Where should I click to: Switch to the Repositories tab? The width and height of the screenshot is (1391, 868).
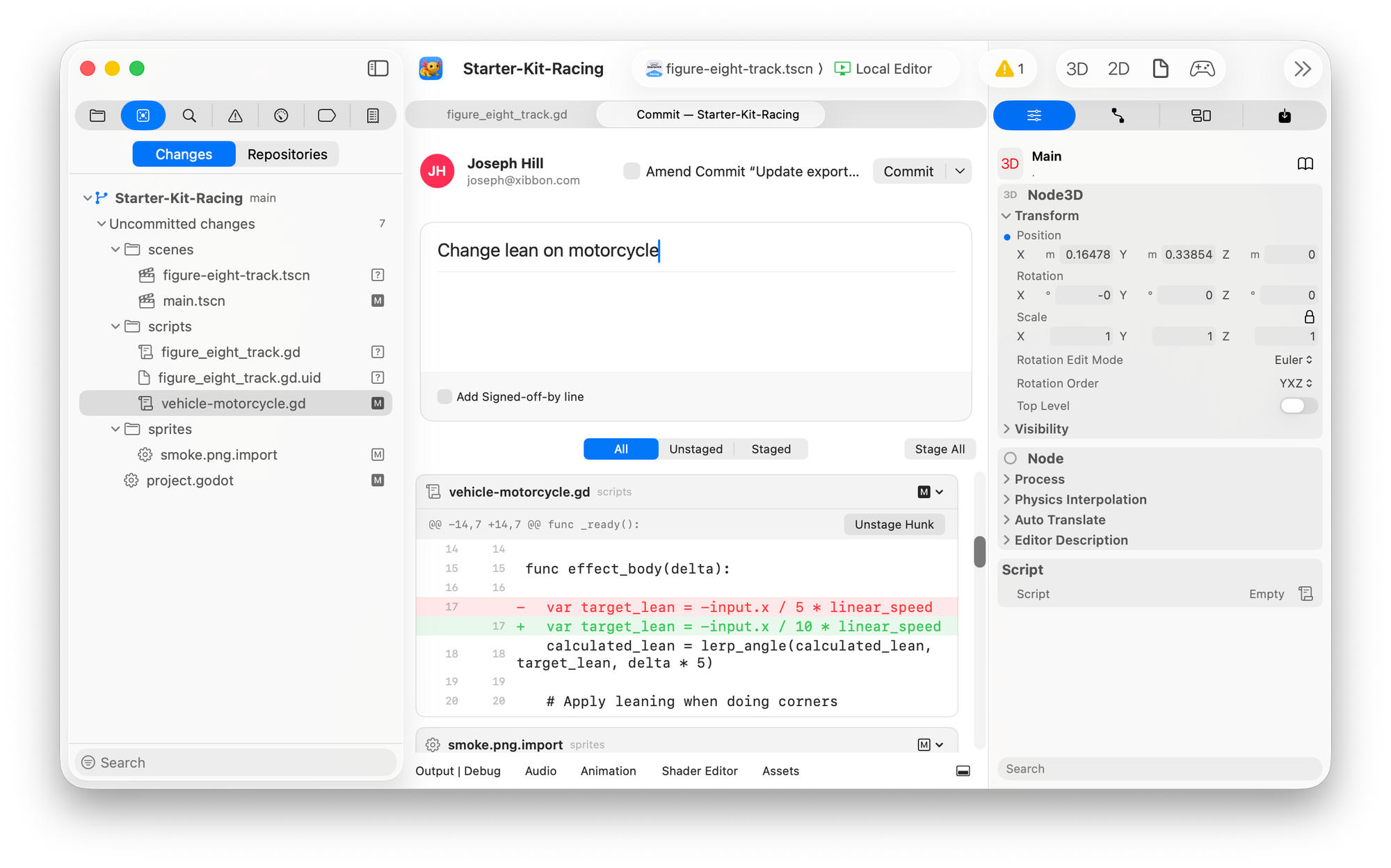coord(287,154)
